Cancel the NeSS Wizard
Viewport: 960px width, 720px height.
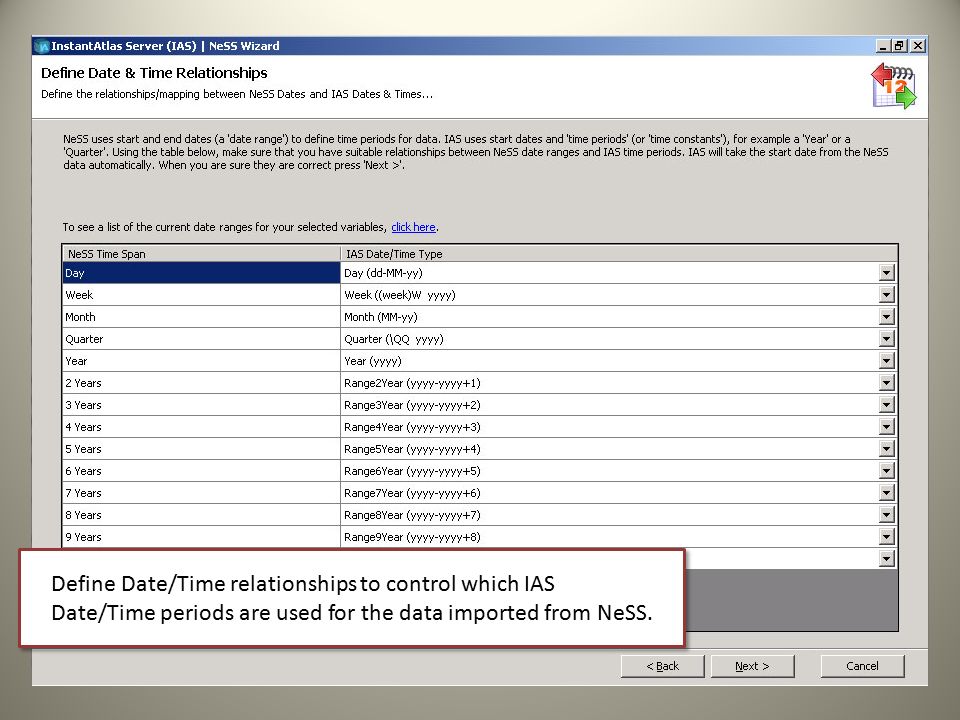pyautogui.click(x=862, y=666)
